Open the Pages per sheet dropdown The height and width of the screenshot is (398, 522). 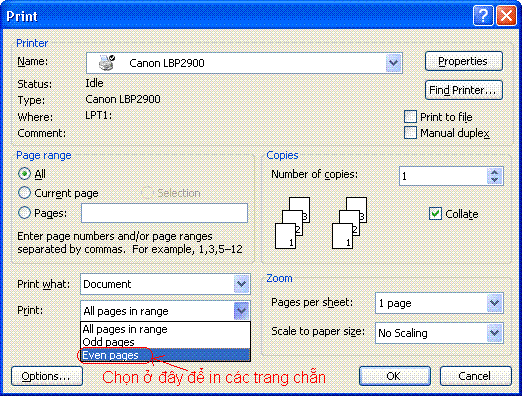click(x=494, y=303)
